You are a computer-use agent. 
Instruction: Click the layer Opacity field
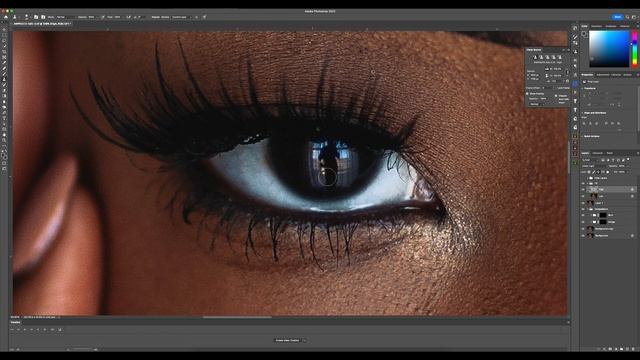click(622, 166)
